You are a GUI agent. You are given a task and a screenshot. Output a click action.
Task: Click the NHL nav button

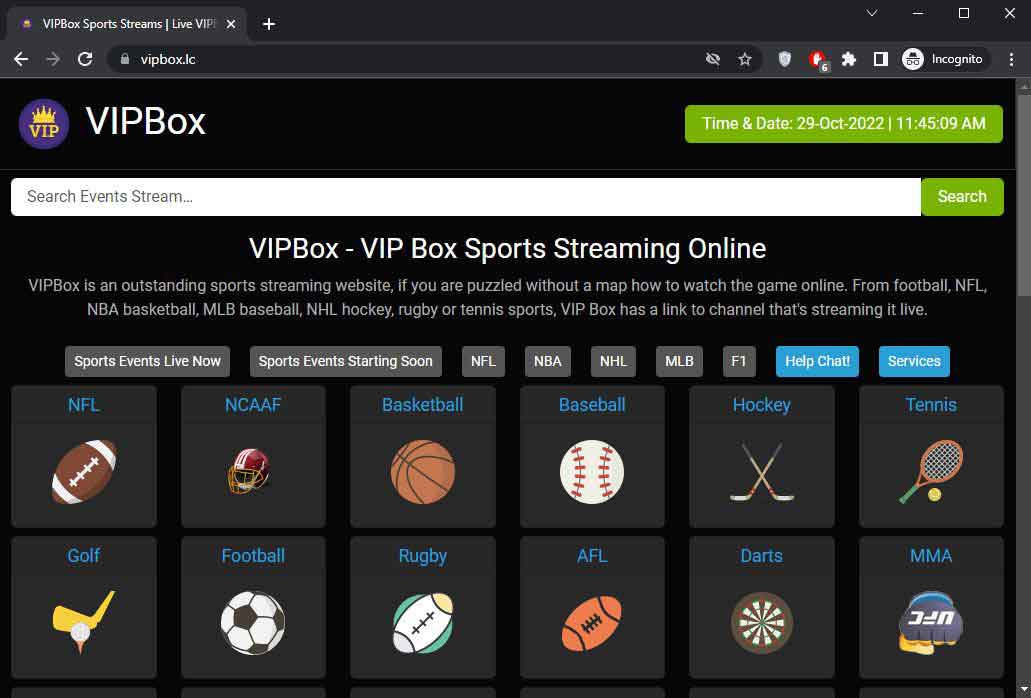click(613, 361)
